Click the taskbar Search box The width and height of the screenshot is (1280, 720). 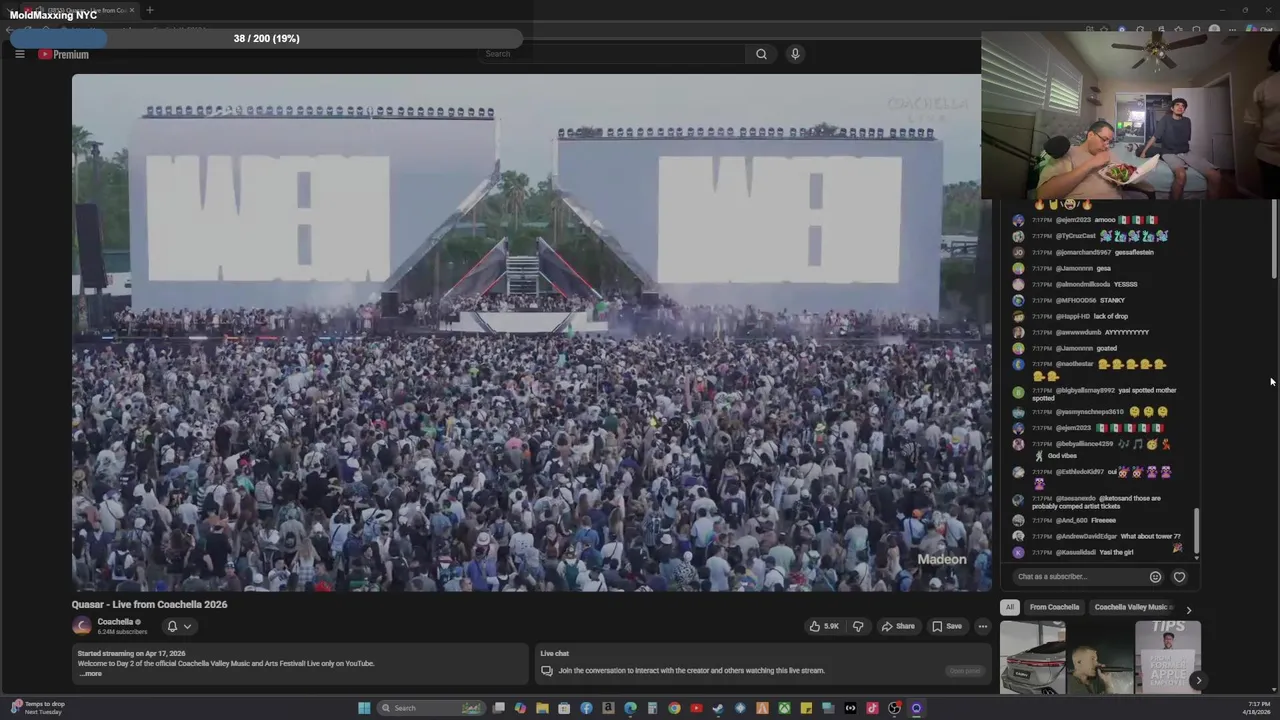click(431, 708)
